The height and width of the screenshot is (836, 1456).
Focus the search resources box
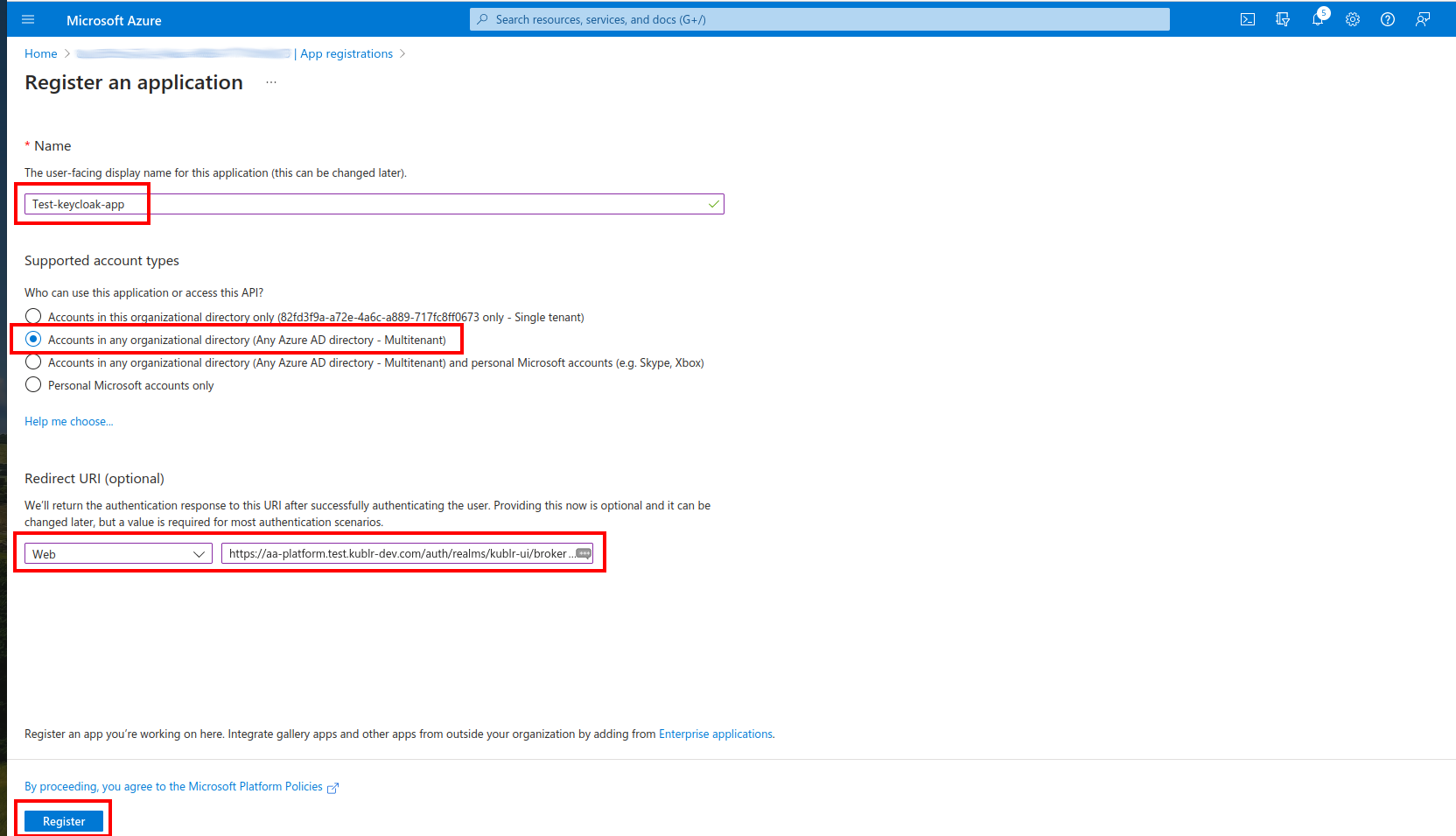(820, 19)
